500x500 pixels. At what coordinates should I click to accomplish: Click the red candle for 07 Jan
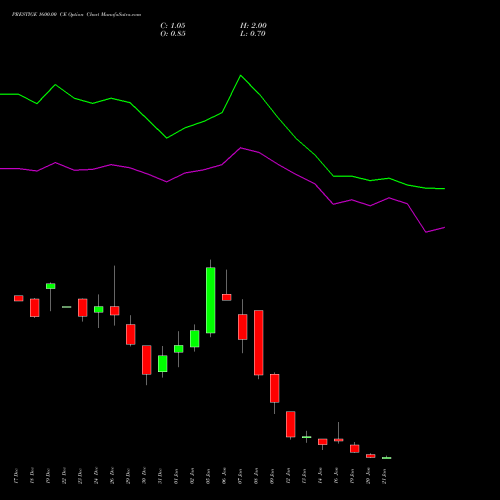tap(243, 327)
